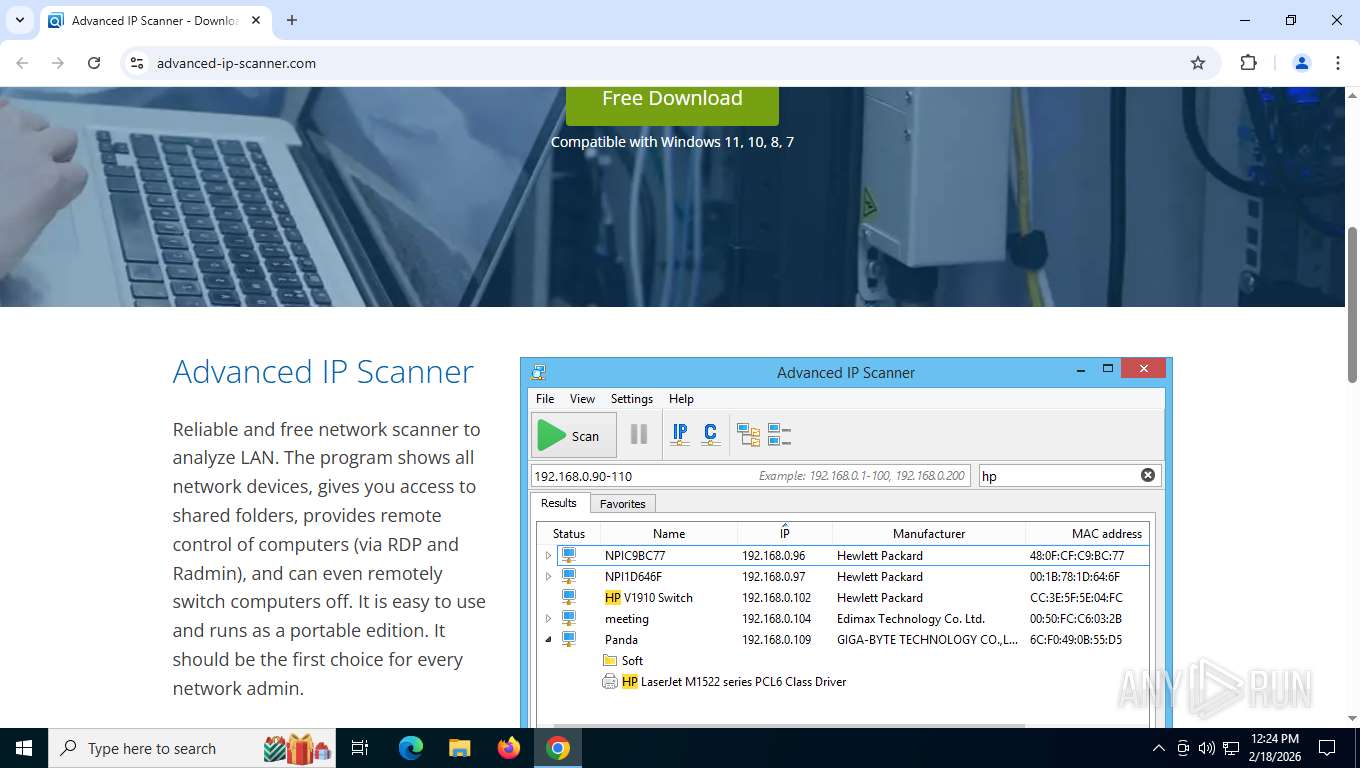Open the Windows Start menu
Viewport: 1360px width, 768px height.
[x=23, y=748]
